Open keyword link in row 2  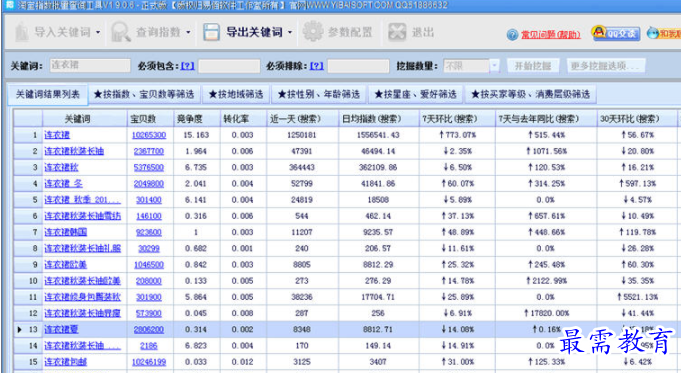point(74,151)
